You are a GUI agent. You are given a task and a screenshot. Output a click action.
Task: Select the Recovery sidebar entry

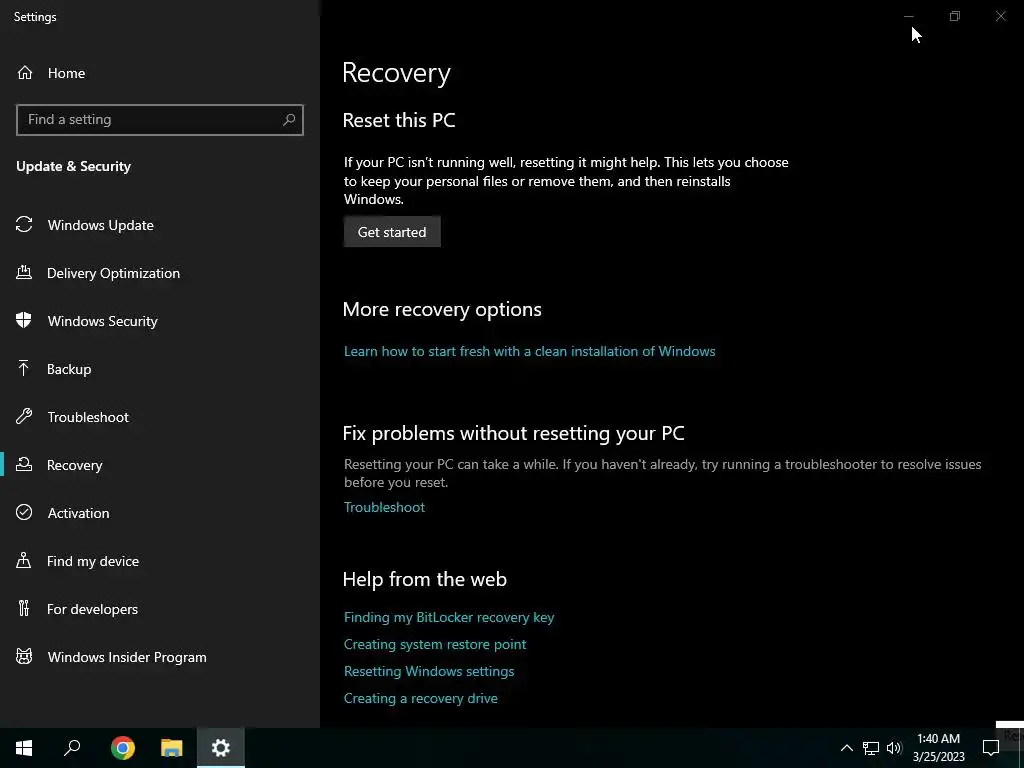coord(74,465)
